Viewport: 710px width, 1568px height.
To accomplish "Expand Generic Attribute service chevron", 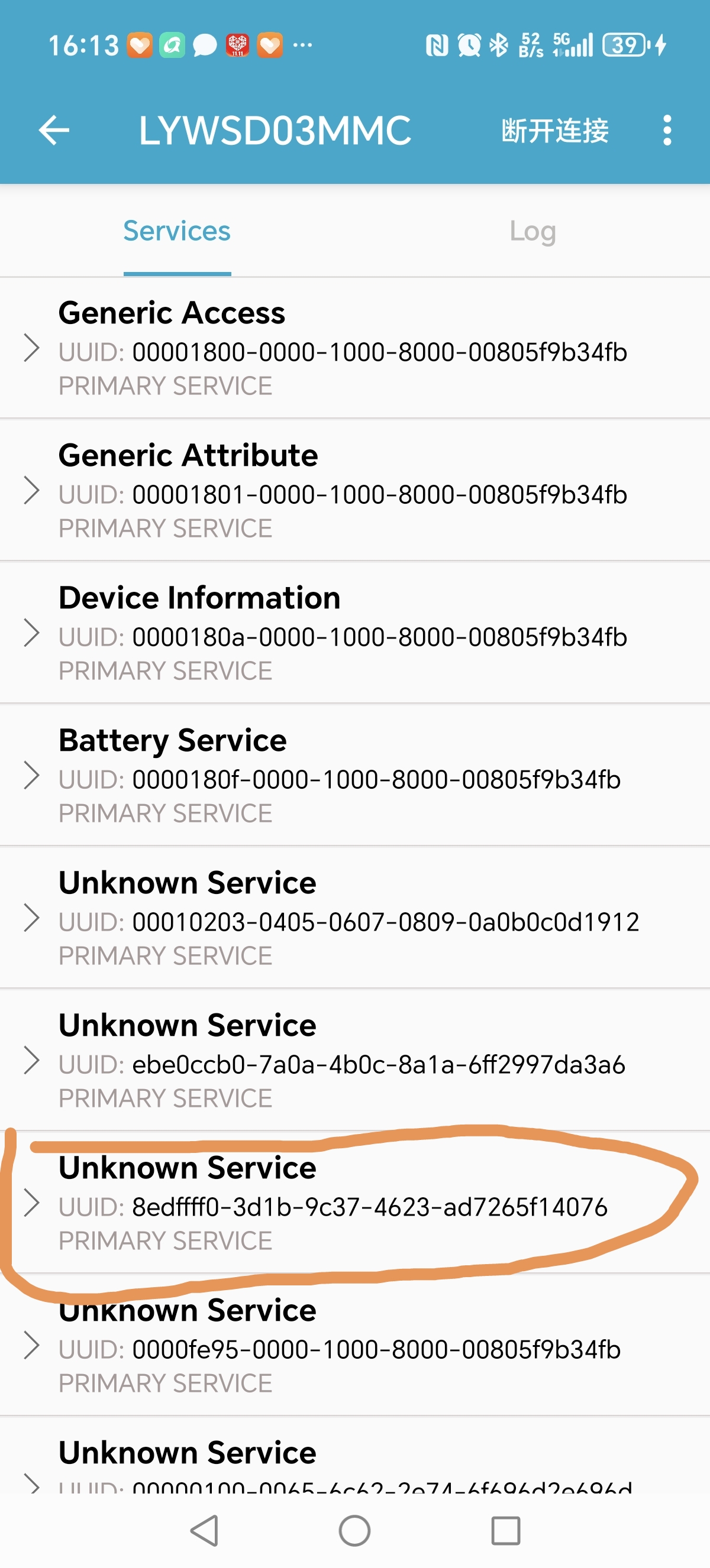I will [x=31, y=491].
